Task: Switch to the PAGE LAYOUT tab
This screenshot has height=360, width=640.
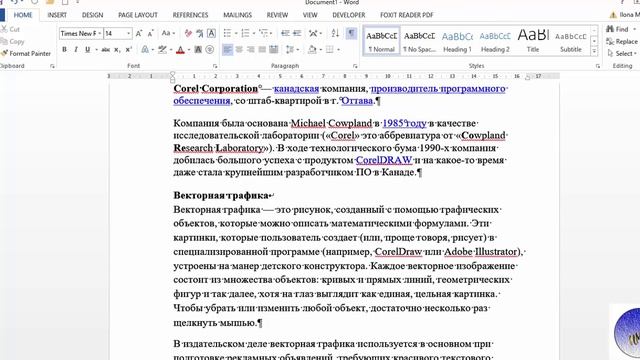Action: click(x=138, y=15)
